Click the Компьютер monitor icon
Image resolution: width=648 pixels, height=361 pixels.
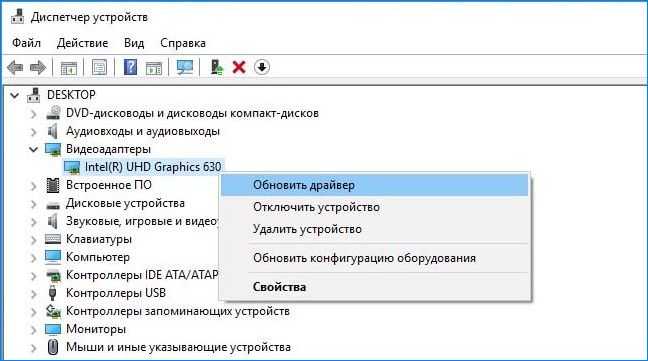pyautogui.click(x=53, y=257)
